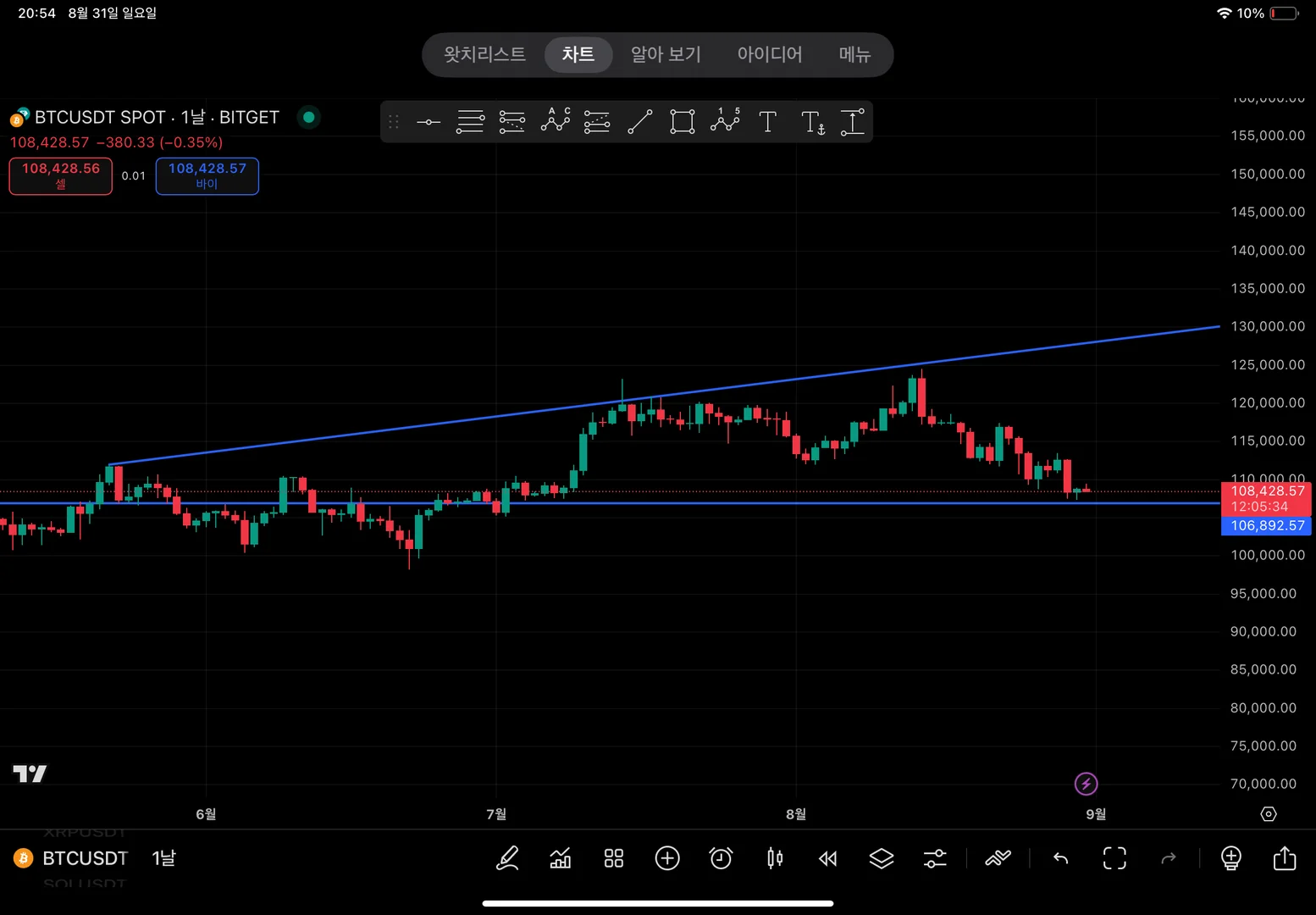Select the rectangle shape tool

[683, 122]
